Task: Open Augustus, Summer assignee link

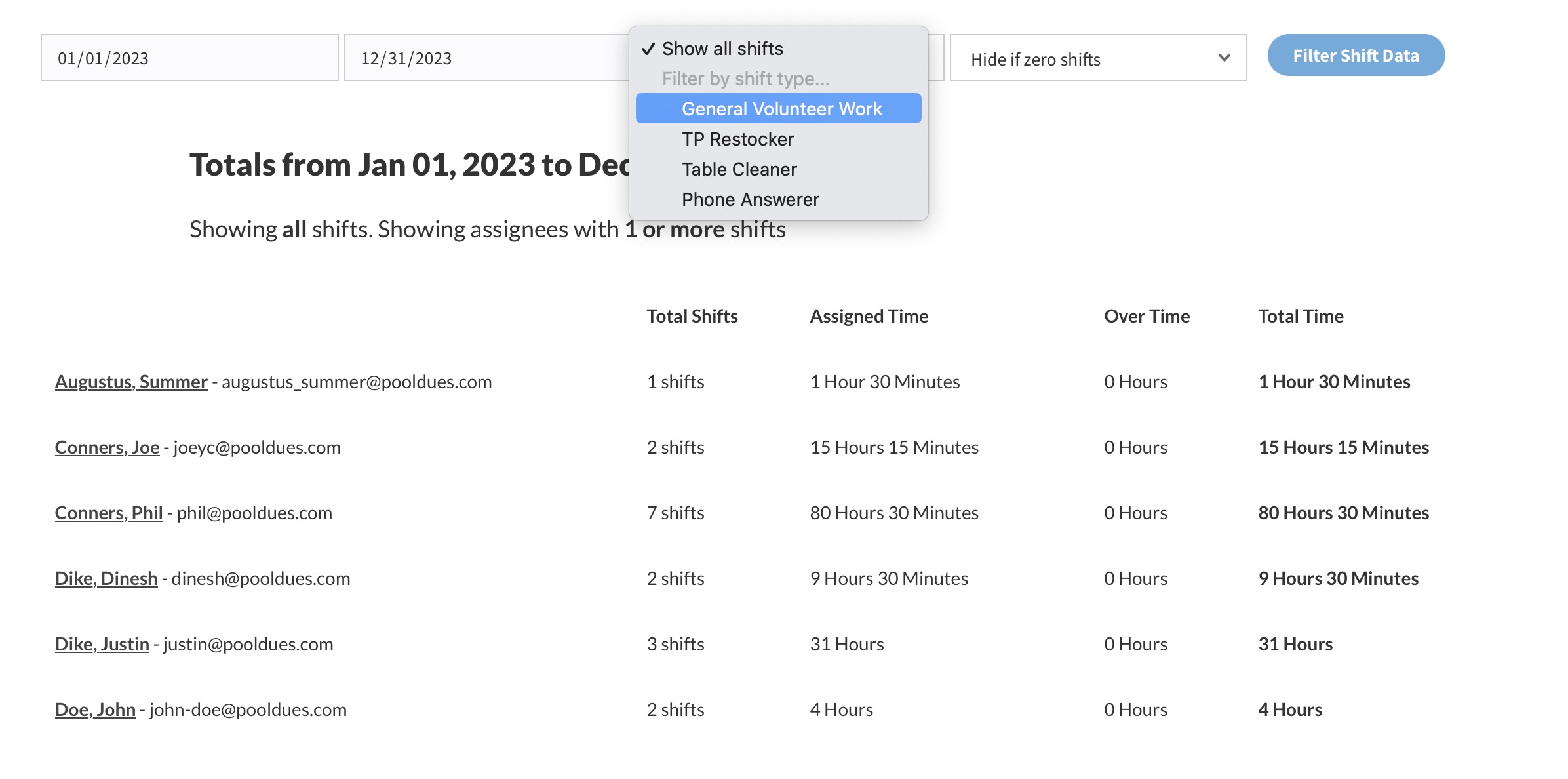Action: pyautogui.click(x=131, y=382)
